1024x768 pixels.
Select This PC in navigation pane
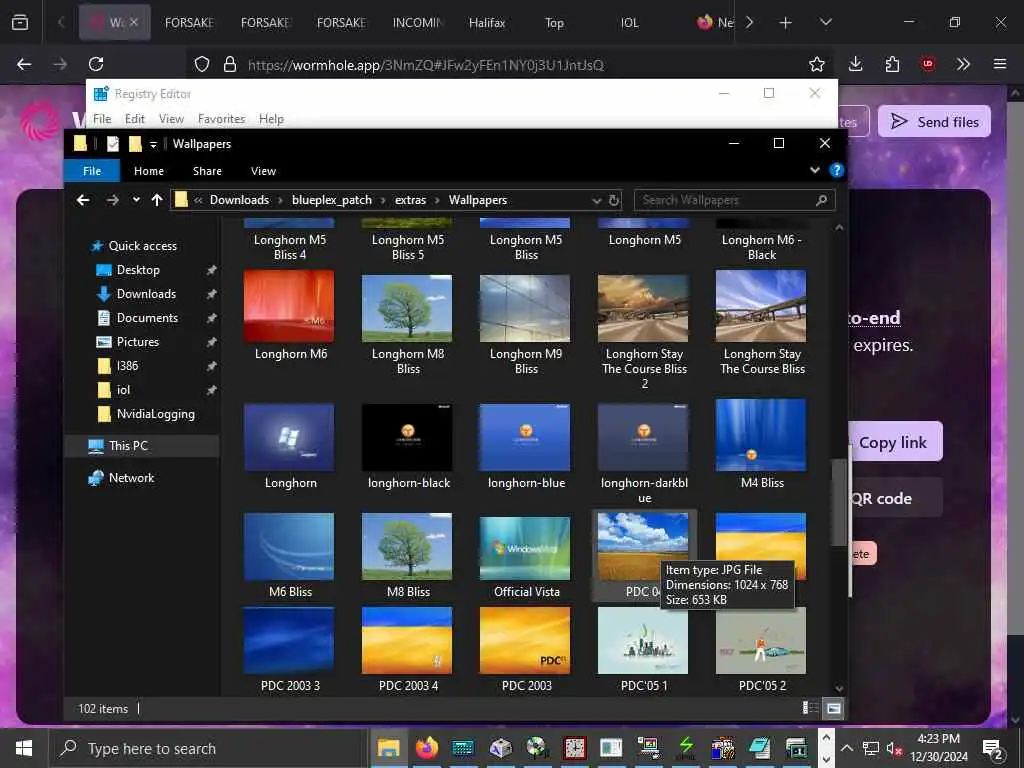[x=128, y=445]
